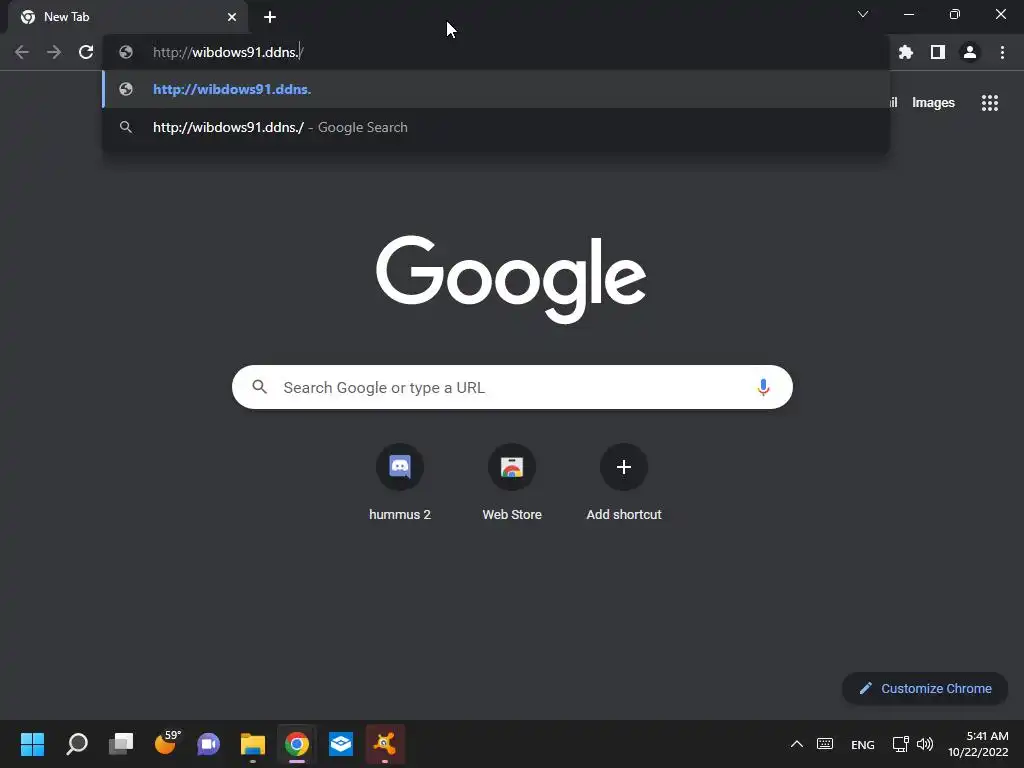1024x768 pixels.
Task: Open the network tray icon
Action: pos(901,744)
